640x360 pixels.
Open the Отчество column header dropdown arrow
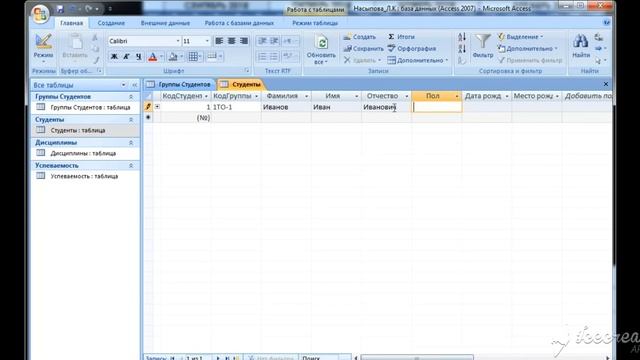click(x=407, y=96)
